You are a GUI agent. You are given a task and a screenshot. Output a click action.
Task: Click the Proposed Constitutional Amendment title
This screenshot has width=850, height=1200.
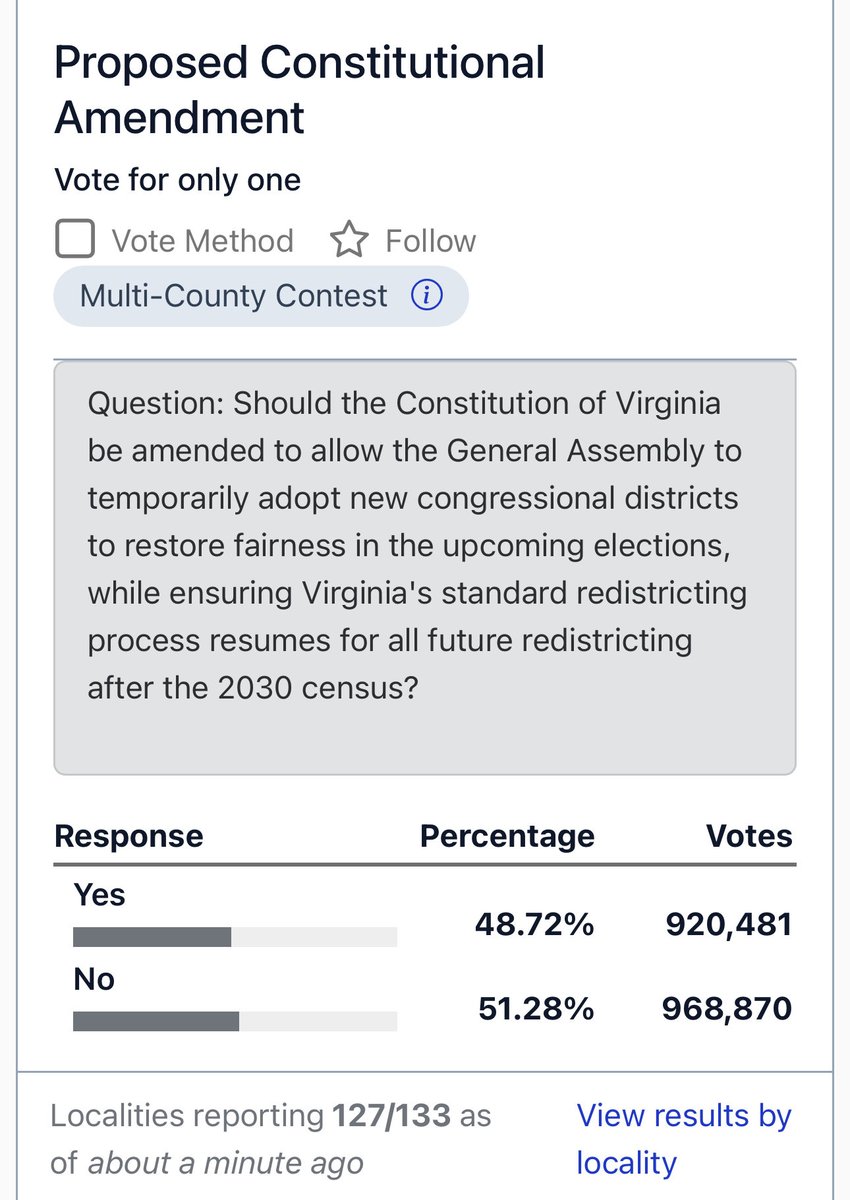[x=299, y=90]
